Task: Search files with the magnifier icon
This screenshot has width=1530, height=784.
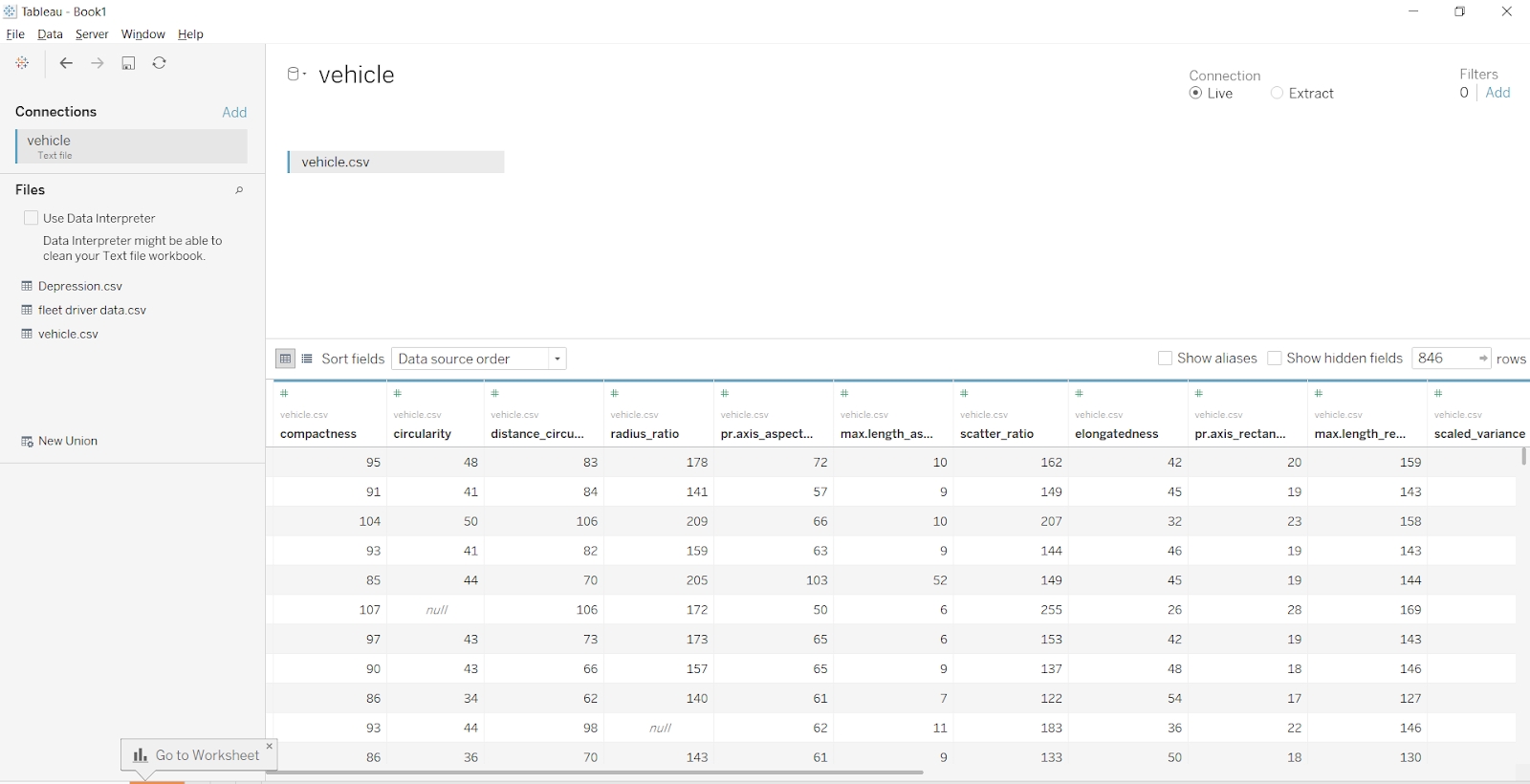Action: click(x=239, y=190)
